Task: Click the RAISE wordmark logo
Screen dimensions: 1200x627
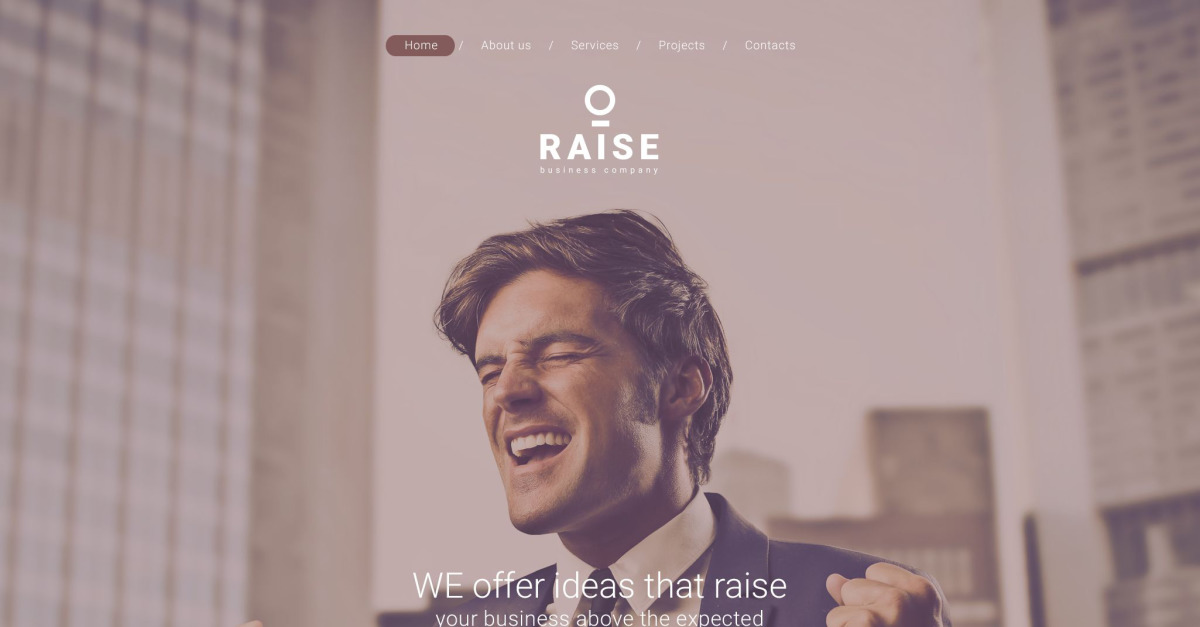Action: coord(599,147)
